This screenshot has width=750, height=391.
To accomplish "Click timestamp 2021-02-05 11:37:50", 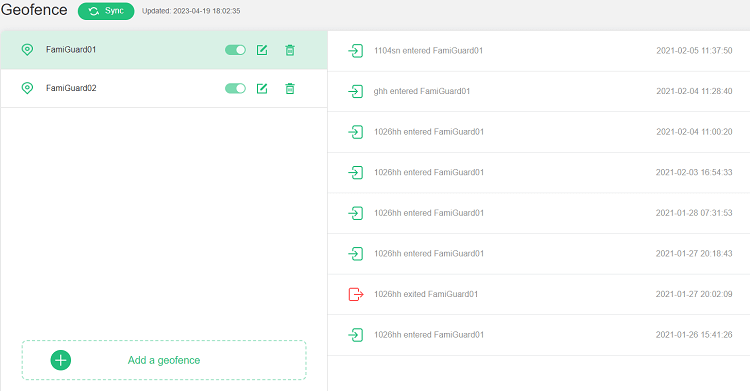I will [x=694, y=50].
